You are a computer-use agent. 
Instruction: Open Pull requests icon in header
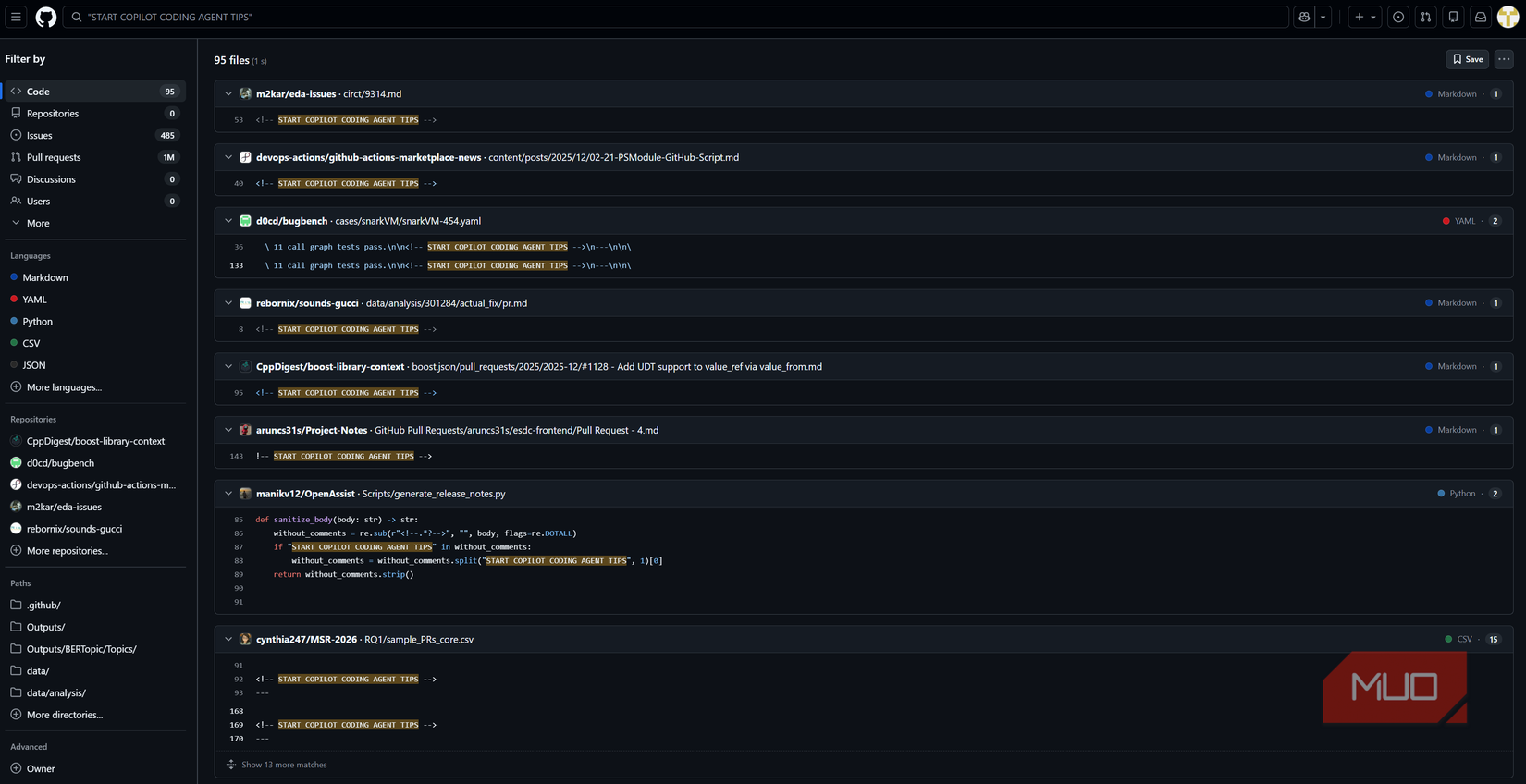[x=1426, y=17]
